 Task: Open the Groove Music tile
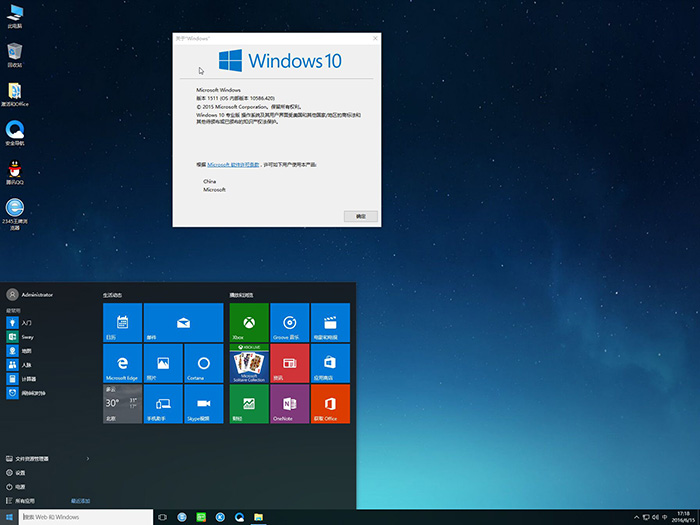(290, 323)
